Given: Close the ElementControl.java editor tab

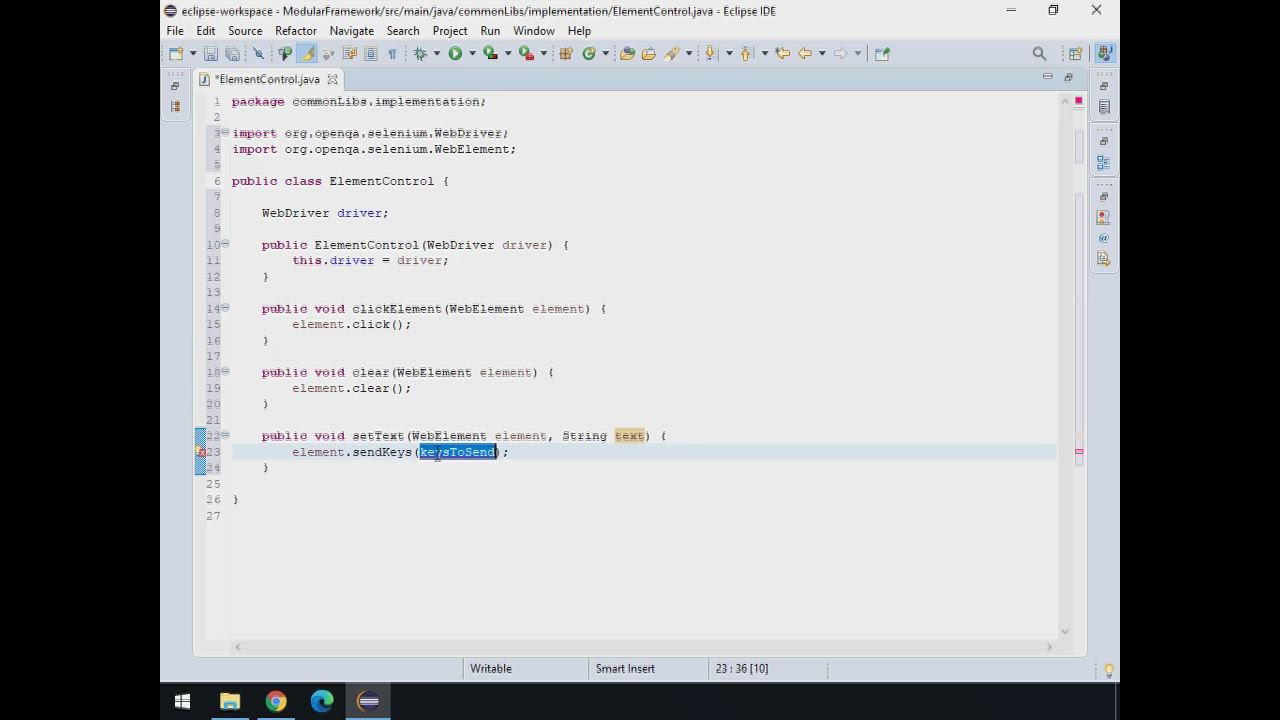Looking at the screenshot, I should [x=332, y=79].
